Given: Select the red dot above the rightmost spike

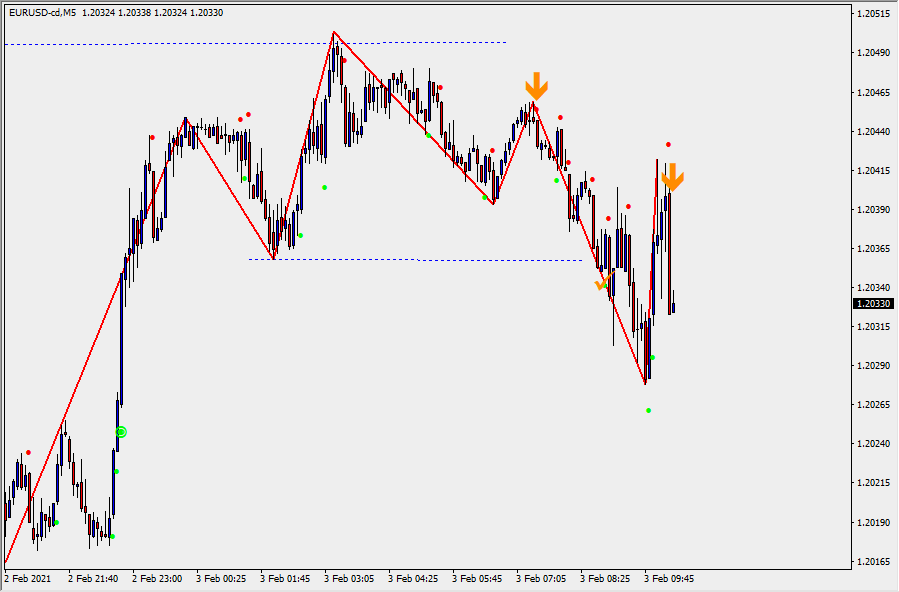Looking at the screenshot, I should click(x=668, y=145).
